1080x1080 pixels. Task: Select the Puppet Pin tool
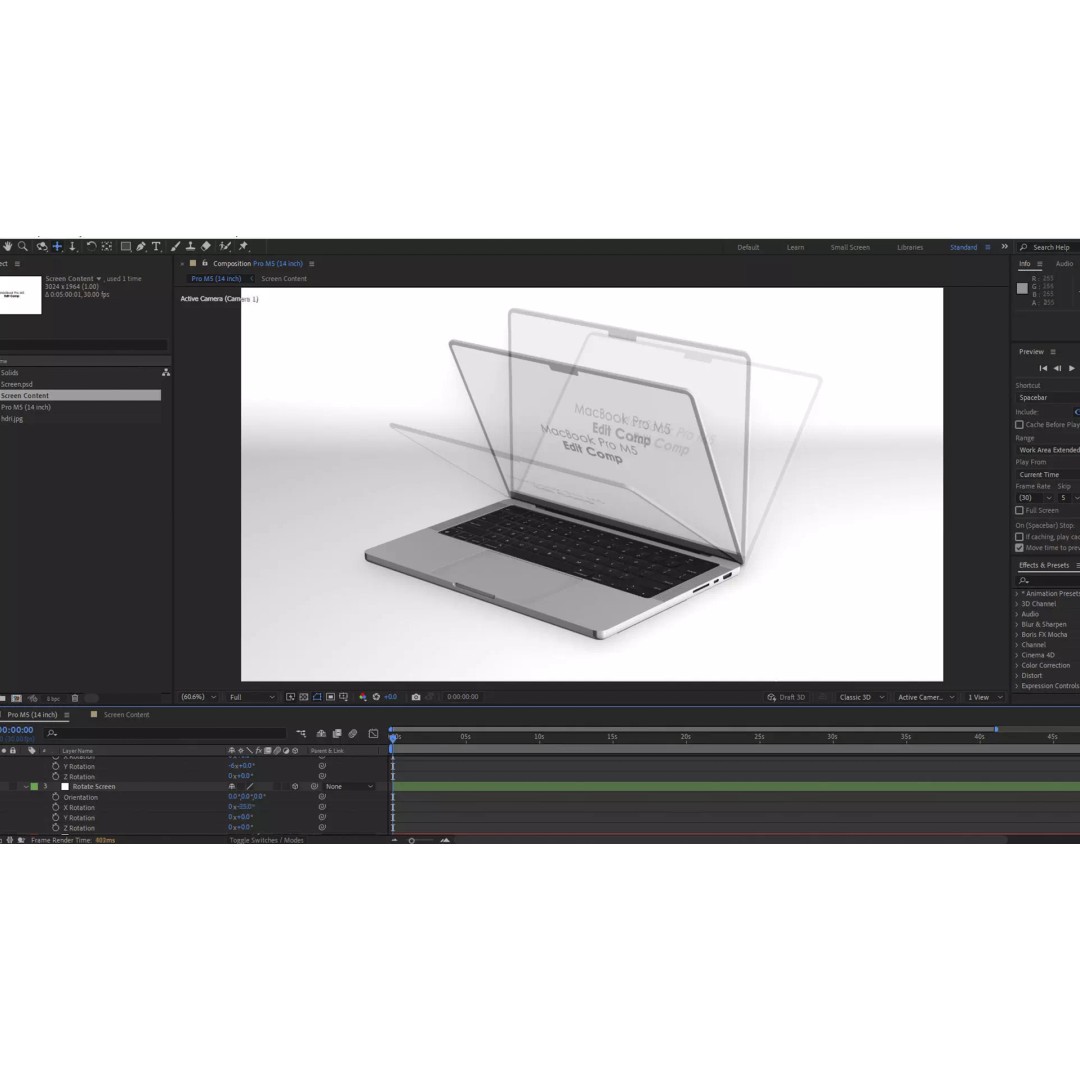[243, 247]
